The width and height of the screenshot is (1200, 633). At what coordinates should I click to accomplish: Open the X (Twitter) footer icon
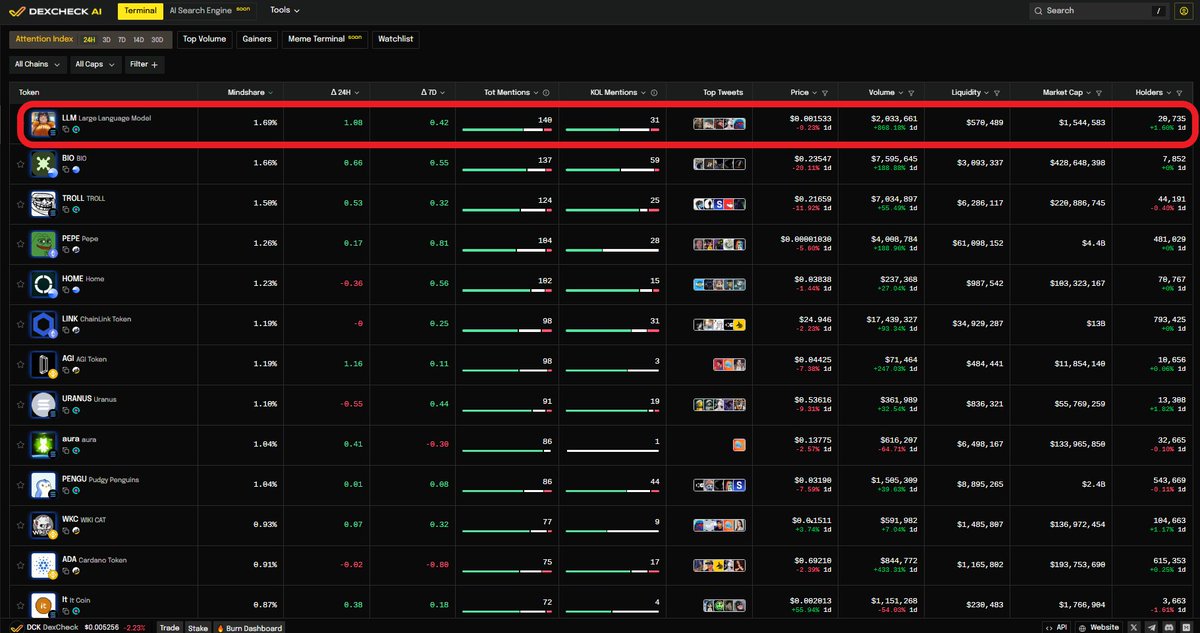(x=1132, y=627)
